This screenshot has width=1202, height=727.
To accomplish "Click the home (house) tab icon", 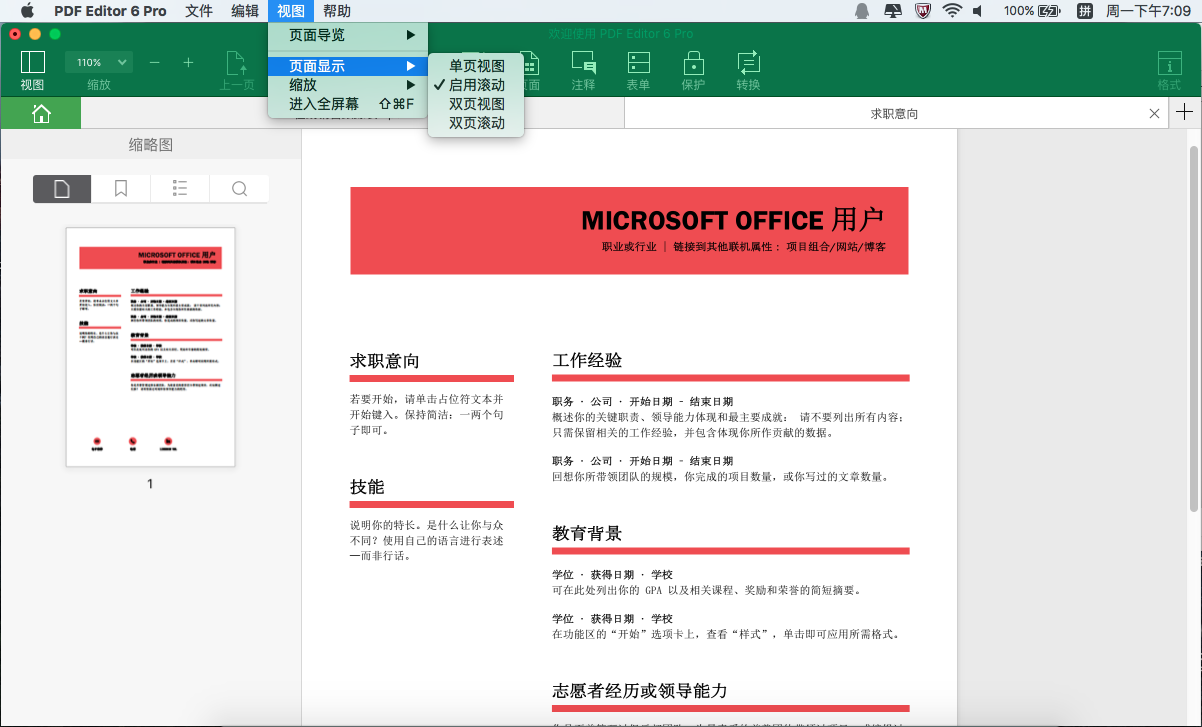I will coord(40,113).
